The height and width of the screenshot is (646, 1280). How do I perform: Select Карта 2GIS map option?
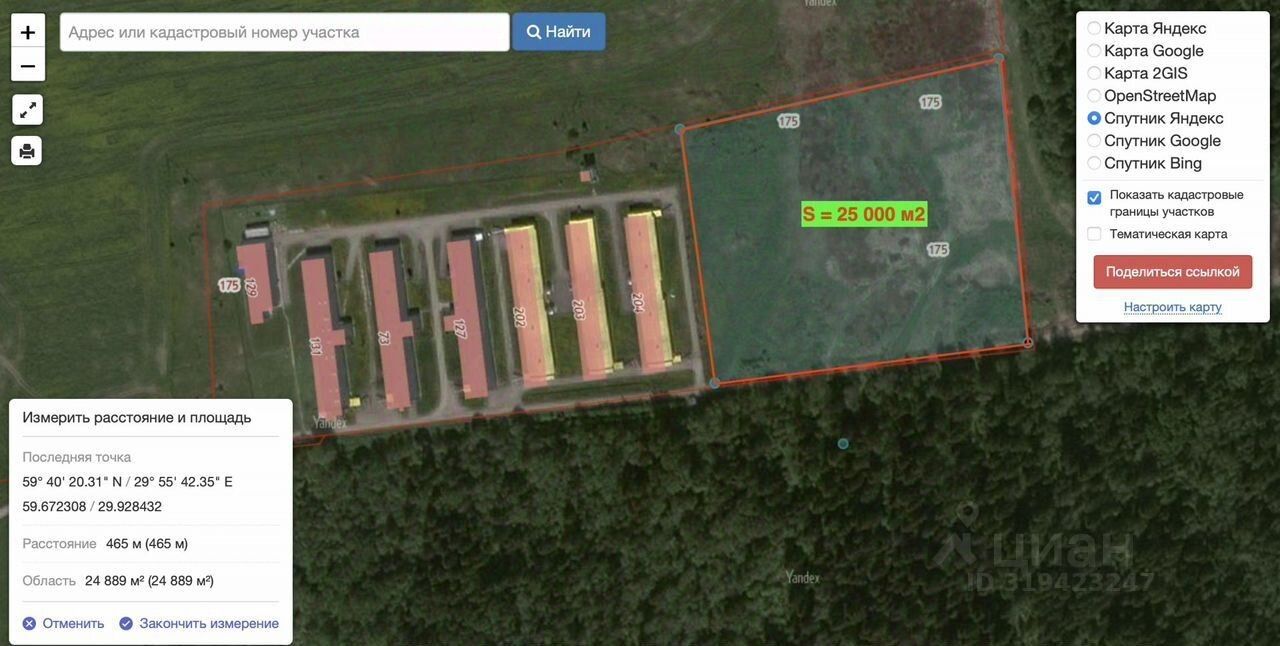(1094, 73)
